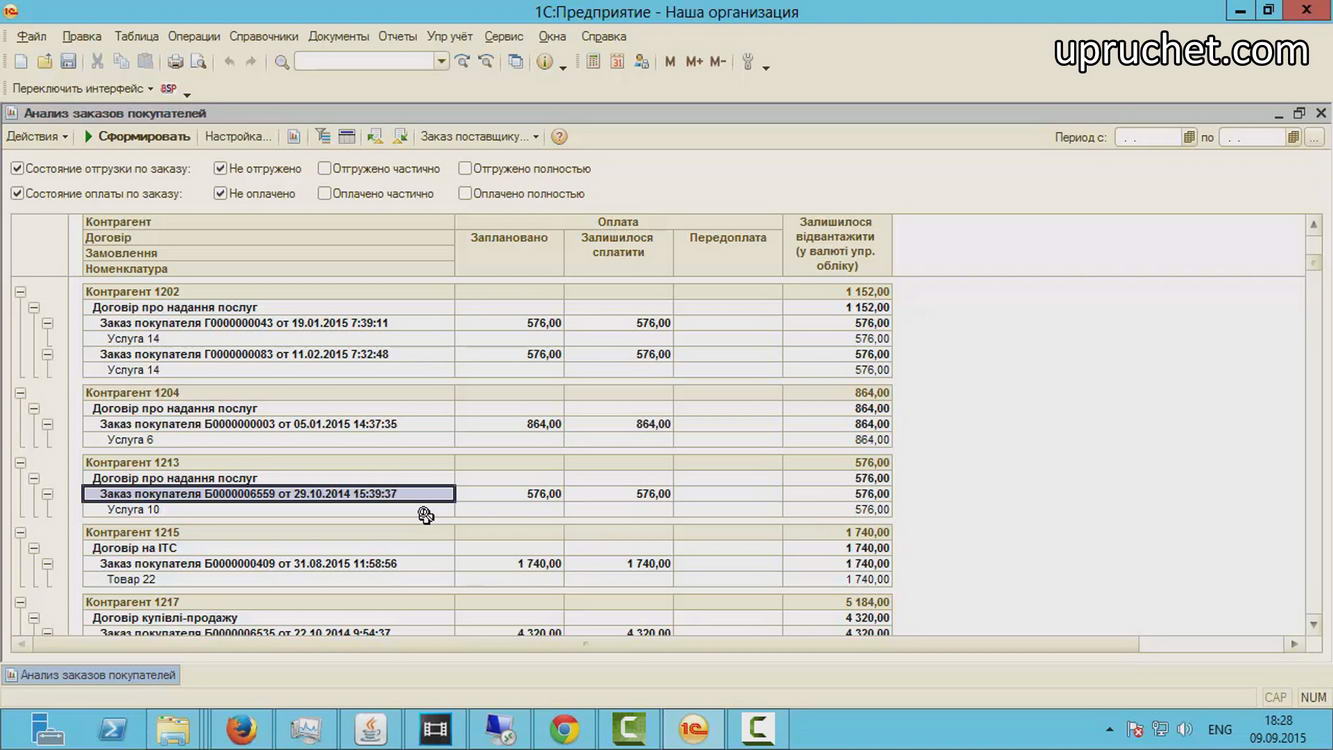Image resolution: width=1333 pixels, height=750 pixels.
Task: Open the Отчеты menu
Action: pos(397,37)
